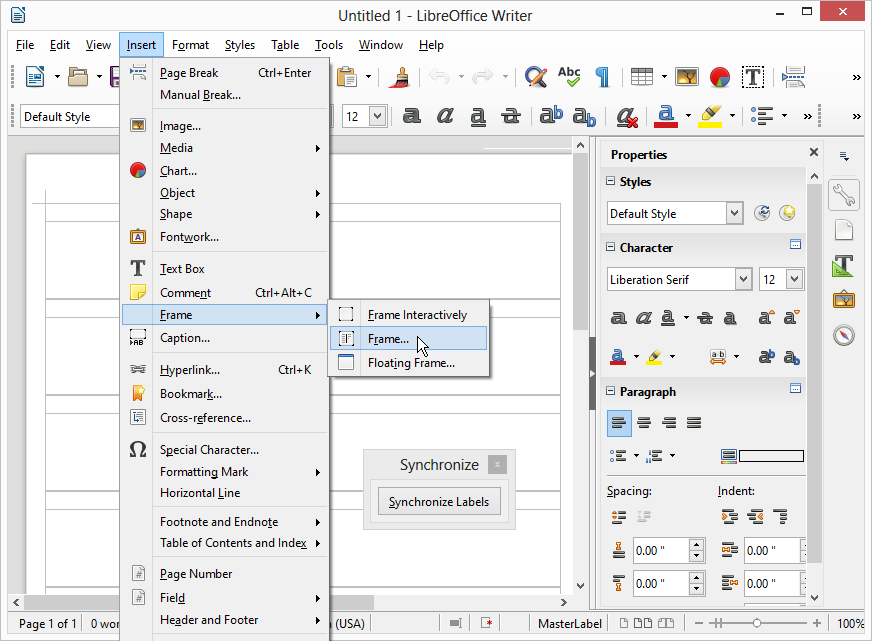Screen dimensions: 873x641
Task: Click the Insert Chart pie icon
Action: (720, 77)
